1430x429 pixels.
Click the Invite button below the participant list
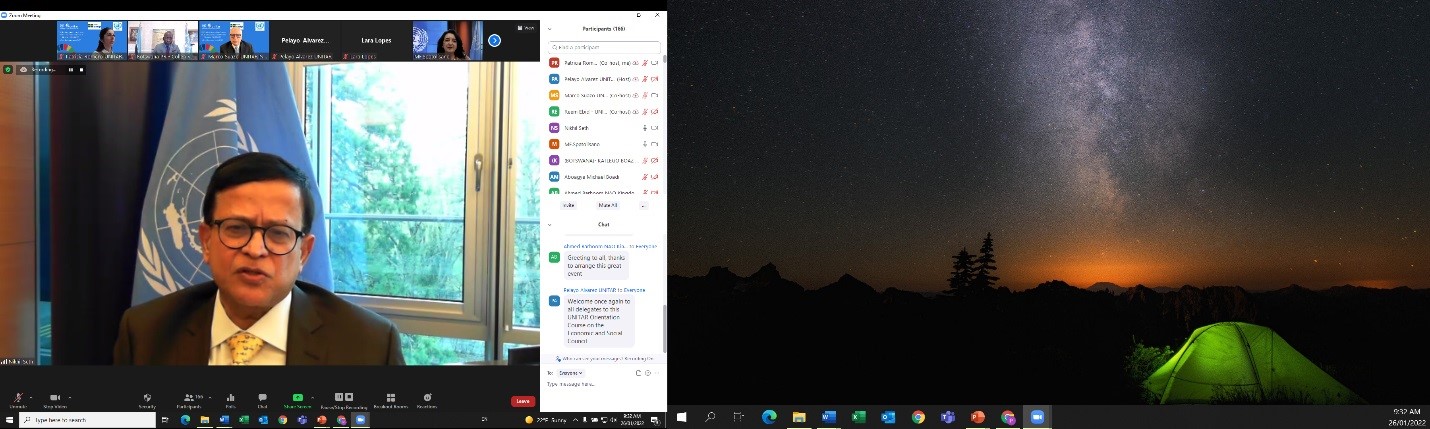click(569, 205)
